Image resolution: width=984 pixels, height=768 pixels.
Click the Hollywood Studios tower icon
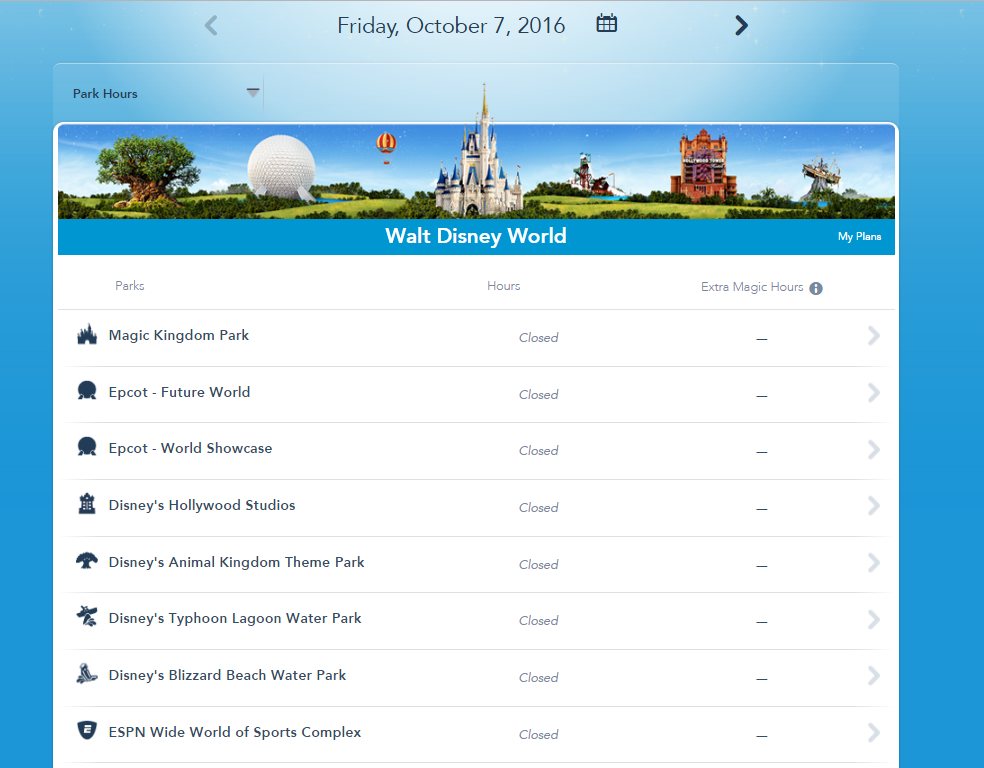[87, 505]
